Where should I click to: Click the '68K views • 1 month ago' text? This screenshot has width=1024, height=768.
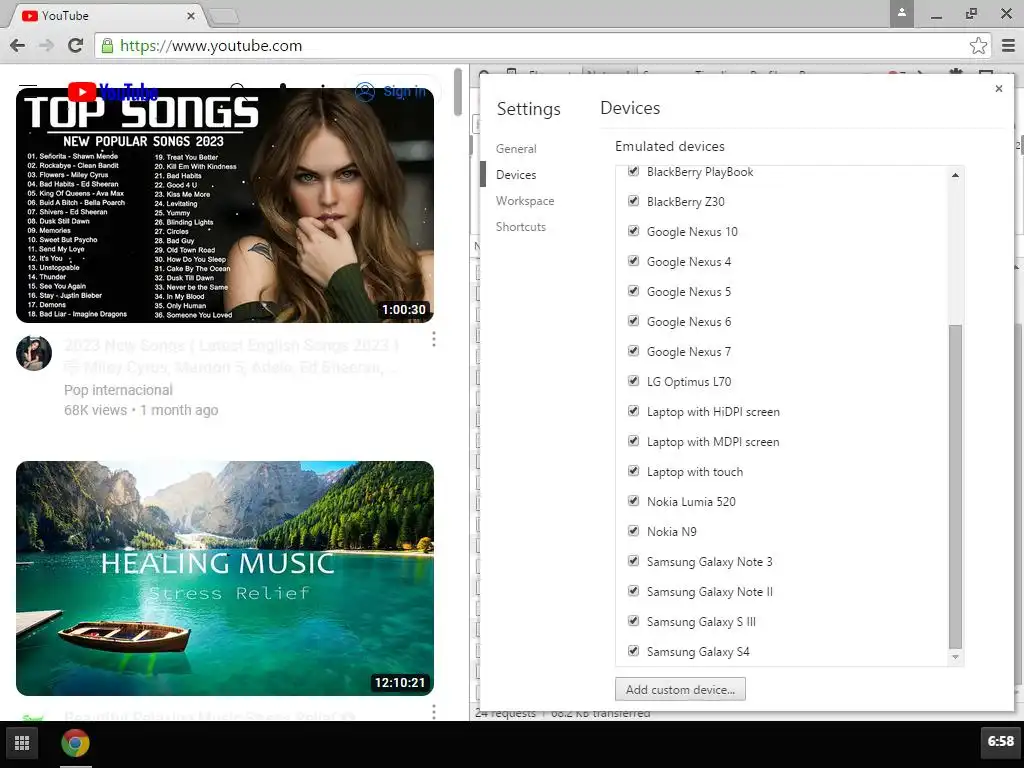pyautogui.click(x=141, y=410)
